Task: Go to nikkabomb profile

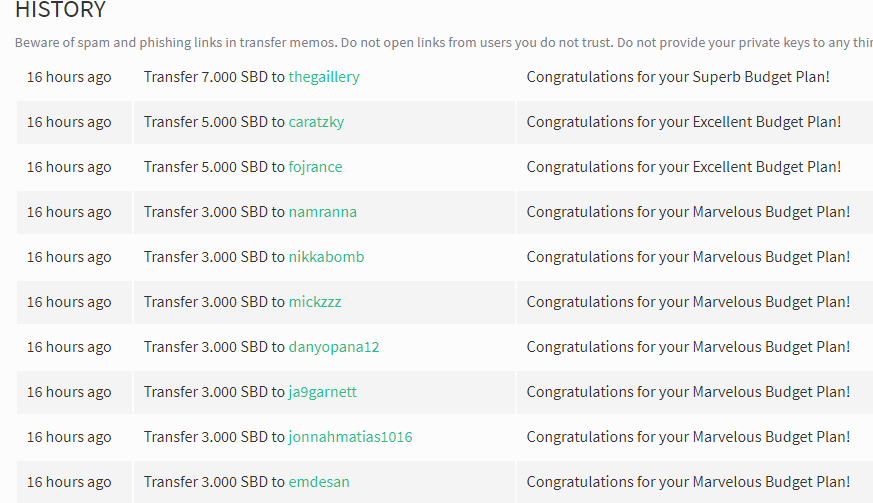Action: (x=326, y=257)
